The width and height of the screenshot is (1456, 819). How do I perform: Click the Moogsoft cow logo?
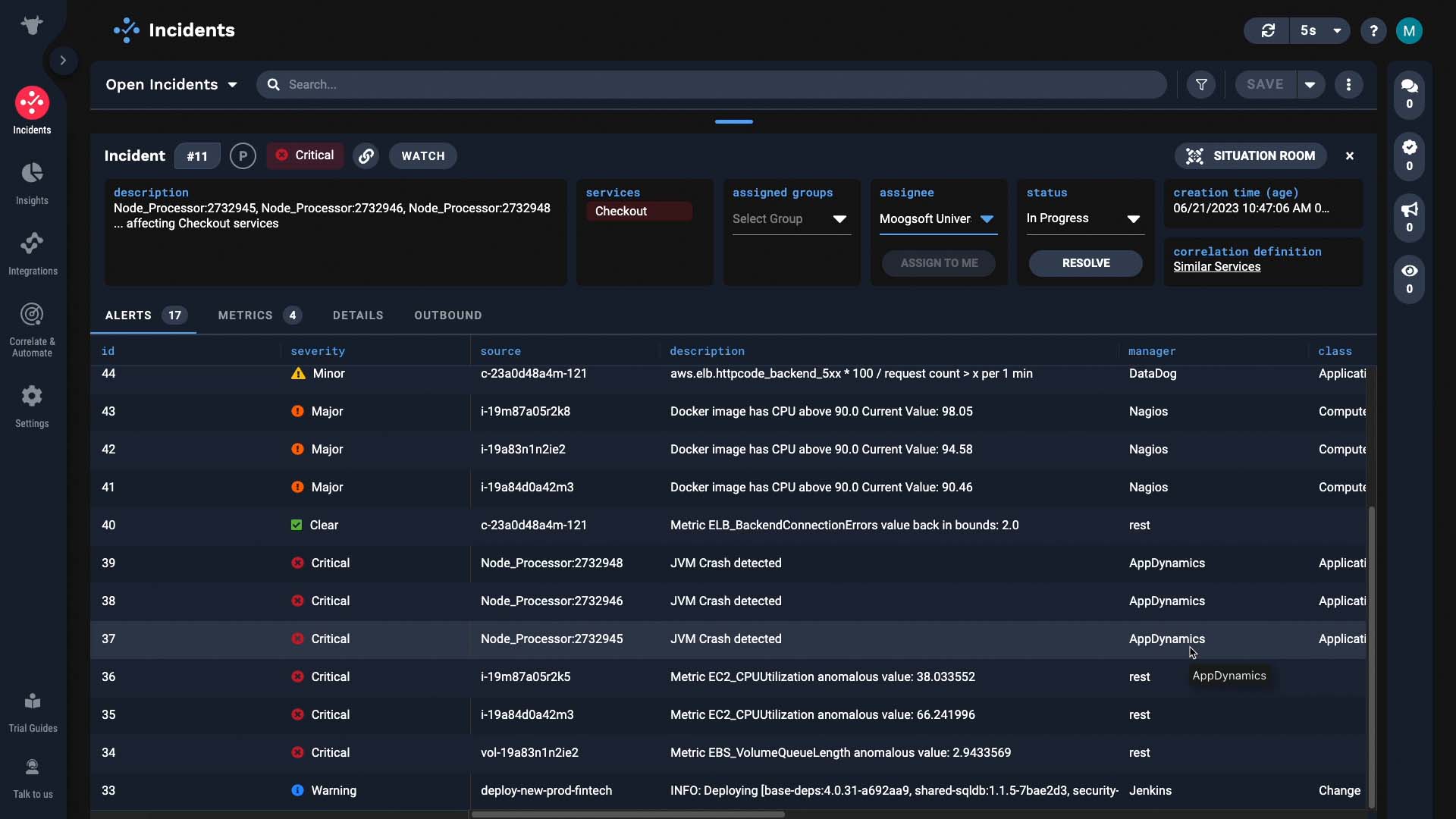[32, 25]
